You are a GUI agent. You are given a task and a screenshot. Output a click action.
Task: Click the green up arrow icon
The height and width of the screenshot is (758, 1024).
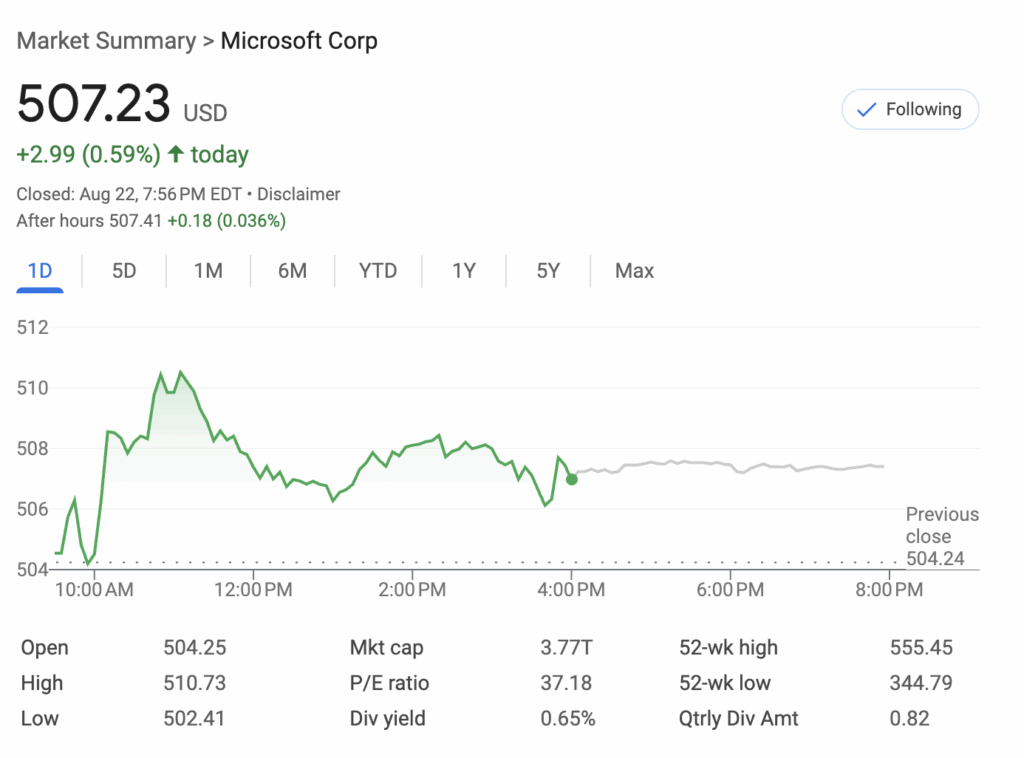click(176, 154)
